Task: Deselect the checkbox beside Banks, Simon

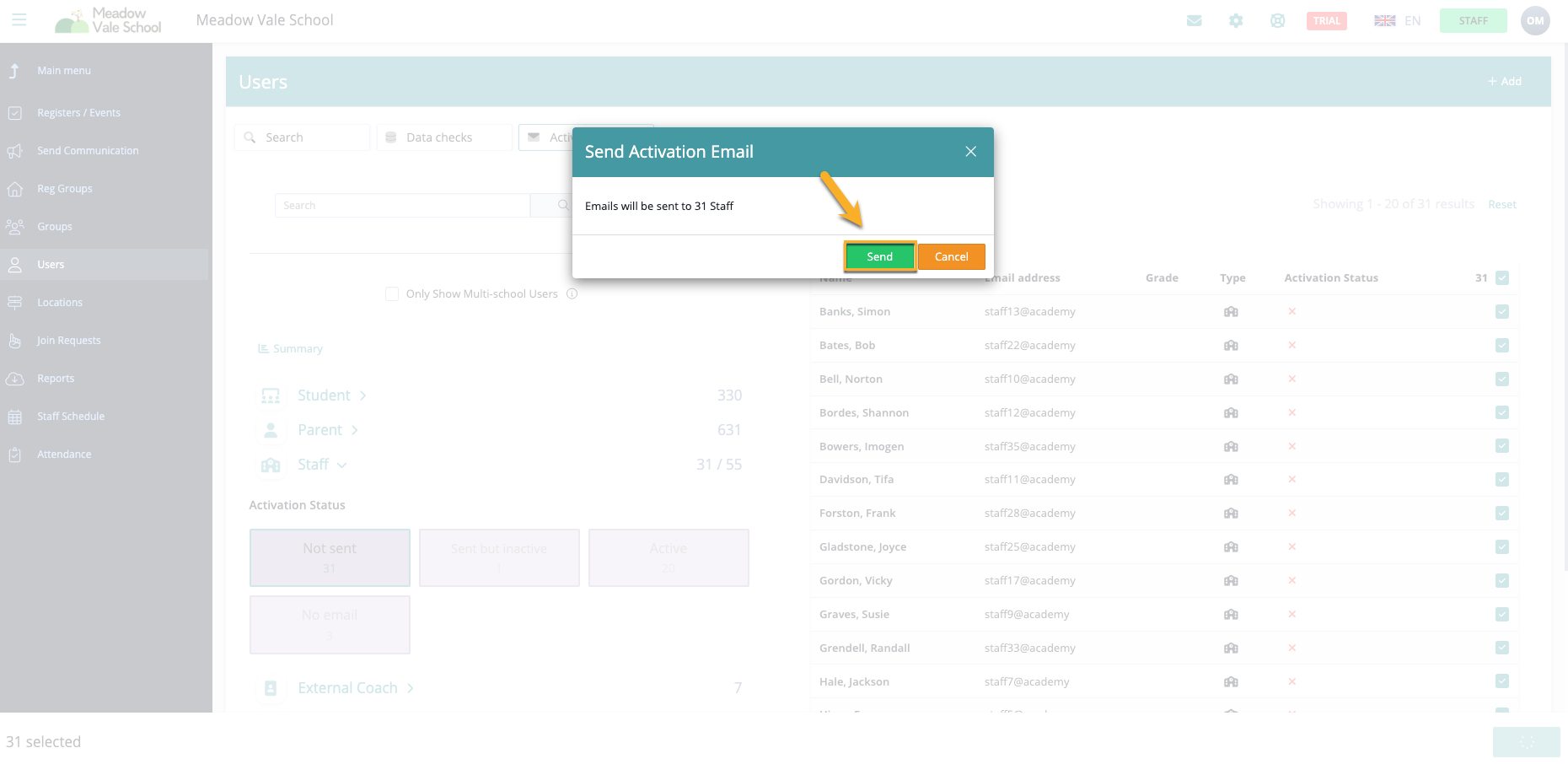Action: (x=1501, y=311)
